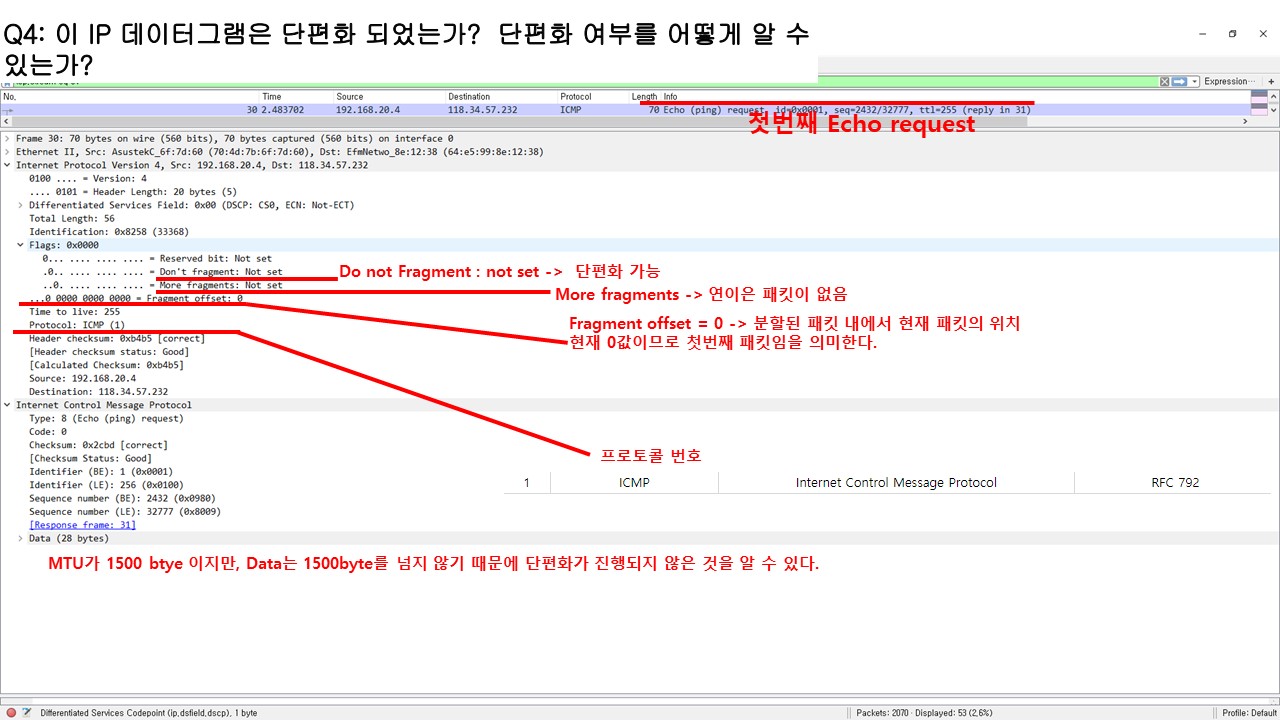Click packet list horizontal scrollbar right arrow
The width and height of the screenshot is (1280, 720).
pyautogui.click(x=1245, y=121)
